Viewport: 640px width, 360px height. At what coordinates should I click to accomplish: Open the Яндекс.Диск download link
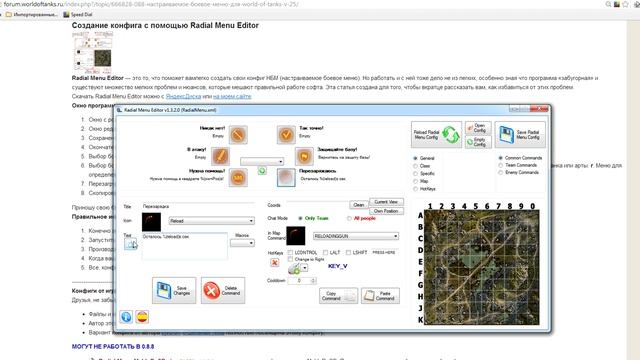[183, 96]
